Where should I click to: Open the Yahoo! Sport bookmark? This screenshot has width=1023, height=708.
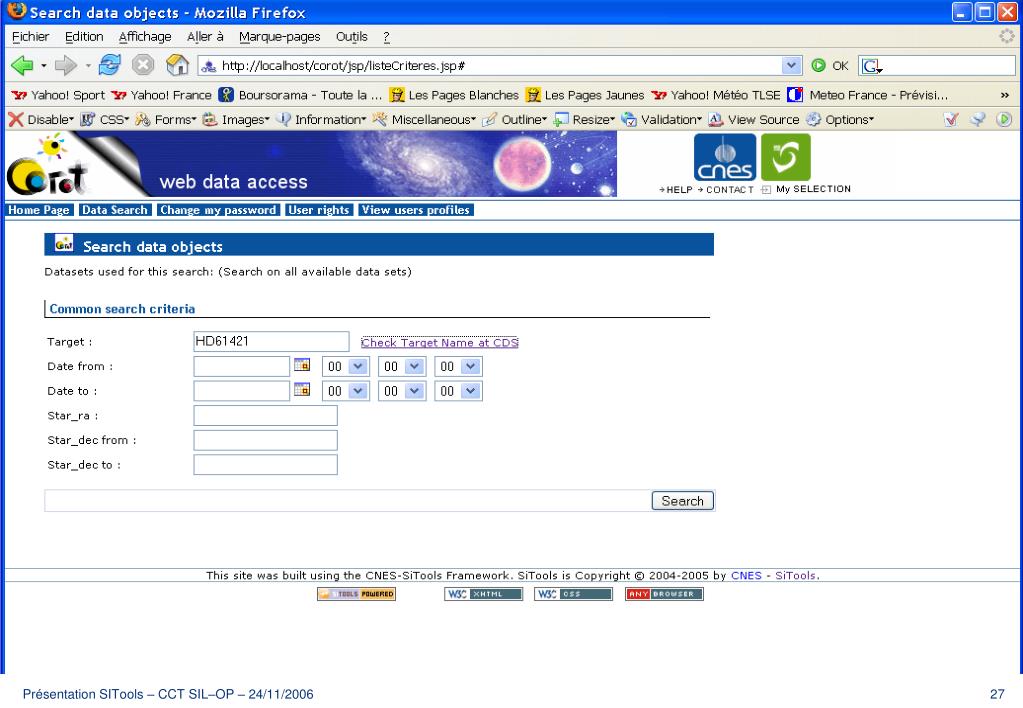coord(58,95)
